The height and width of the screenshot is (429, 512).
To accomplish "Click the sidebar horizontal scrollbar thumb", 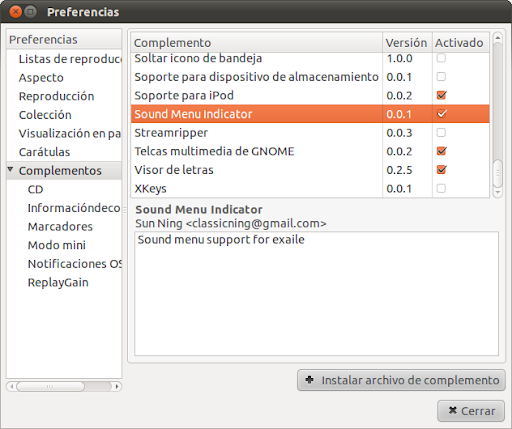I will pos(50,387).
